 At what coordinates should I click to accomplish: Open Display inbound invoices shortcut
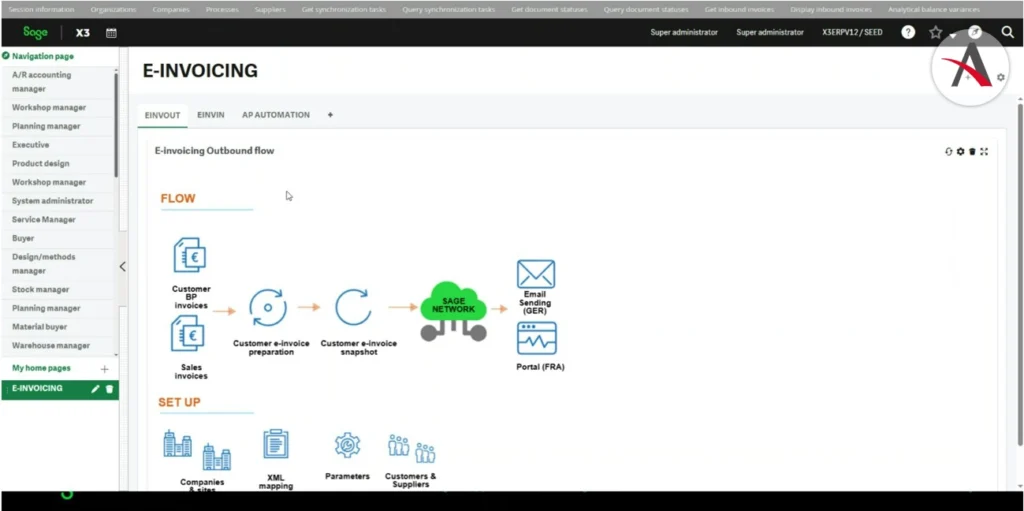(x=831, y=10)
